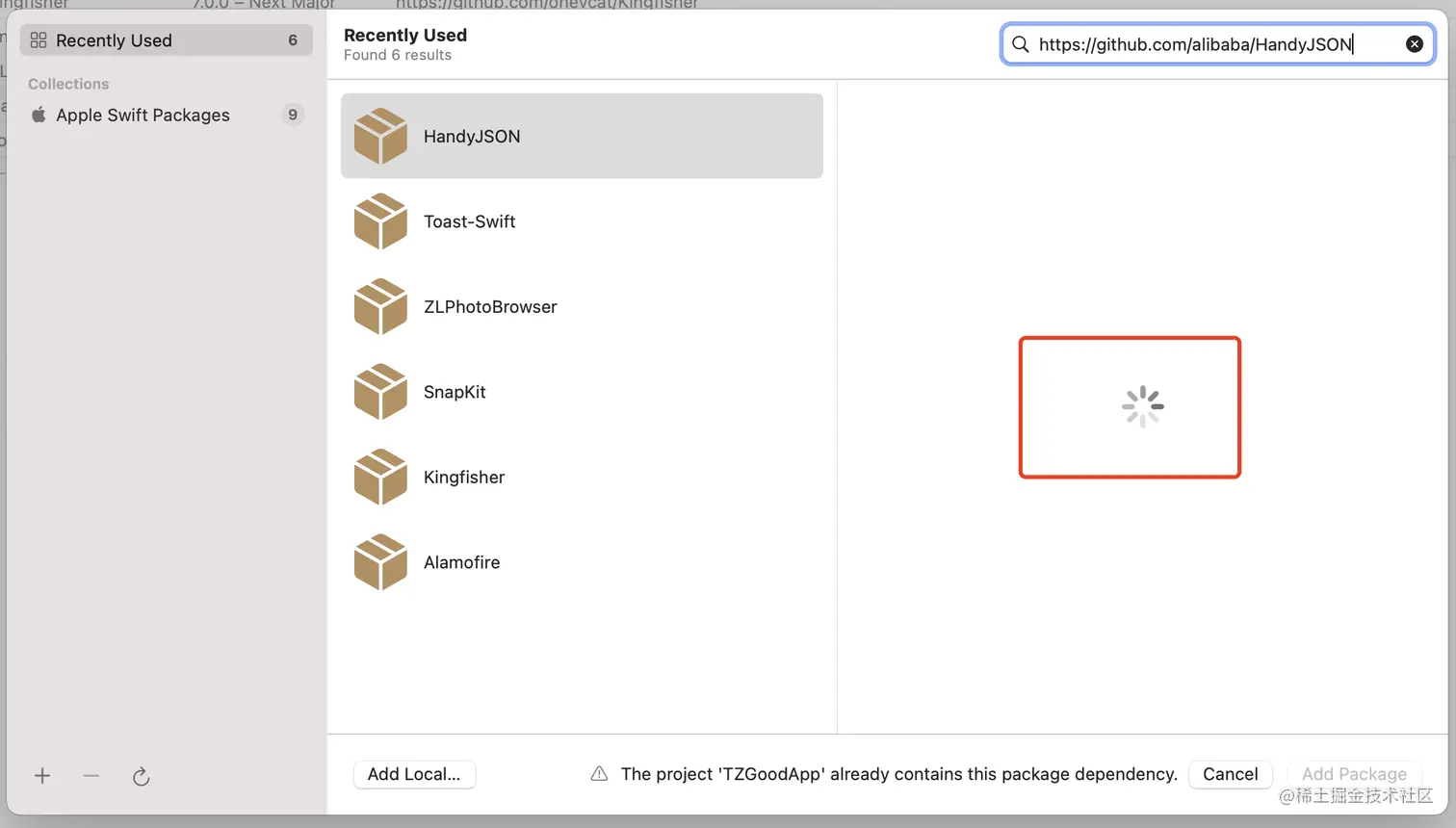Select the Alamofire package row
Screen dimensions: 1456x828
pyautogui.click(x=582, y=562)
